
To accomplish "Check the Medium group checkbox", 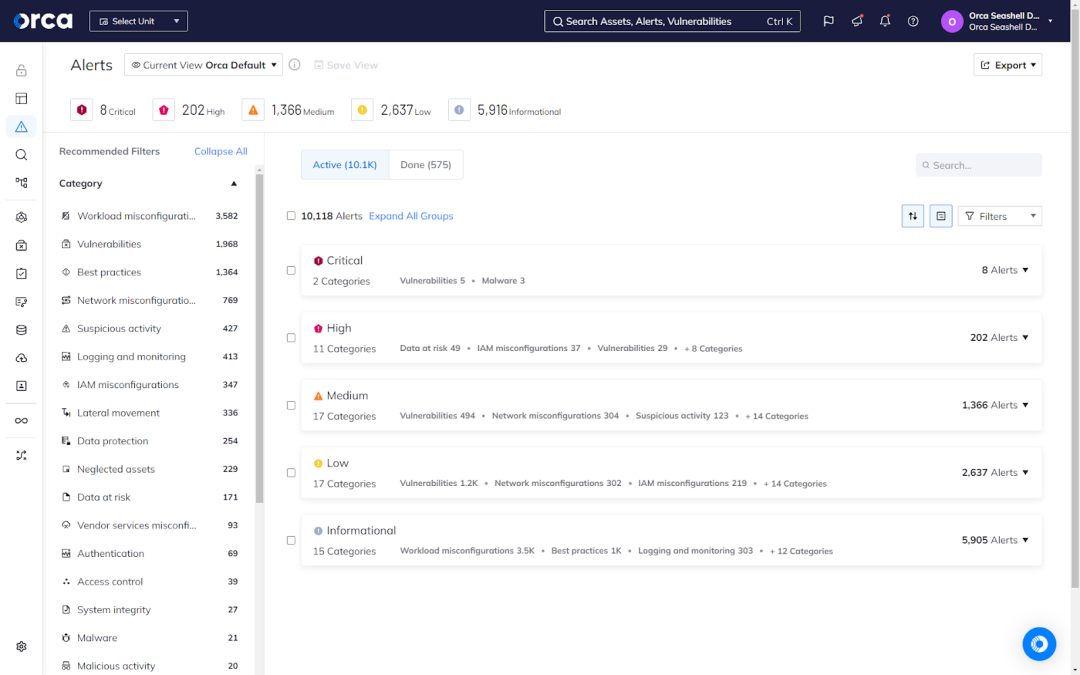I will coord(291,406).
